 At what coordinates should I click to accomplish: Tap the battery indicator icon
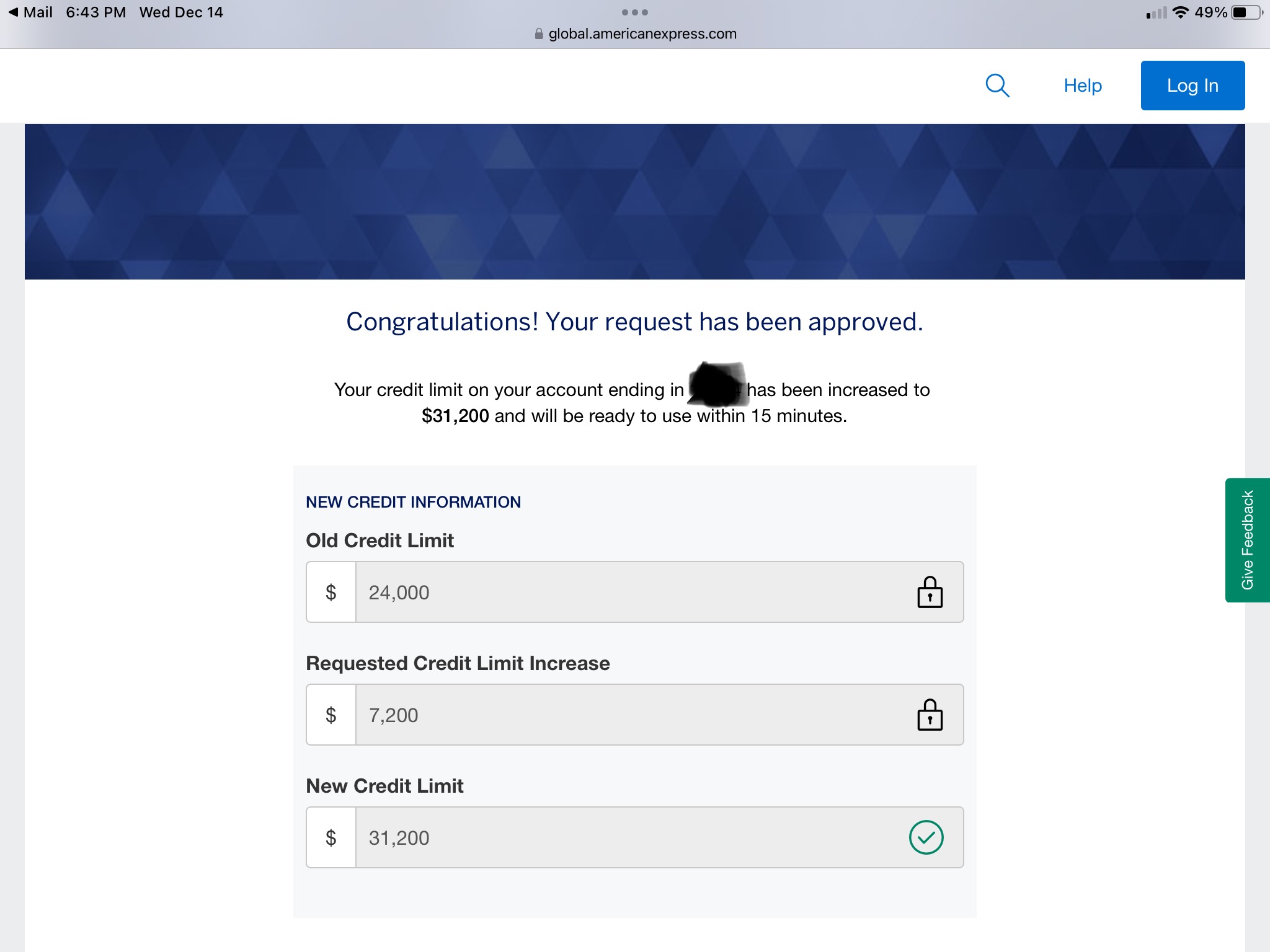[1246, 12]
